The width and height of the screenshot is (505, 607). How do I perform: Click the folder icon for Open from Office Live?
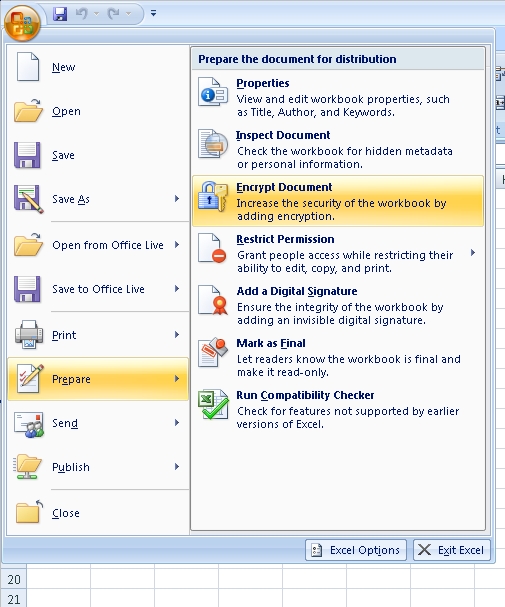point(28,245)
